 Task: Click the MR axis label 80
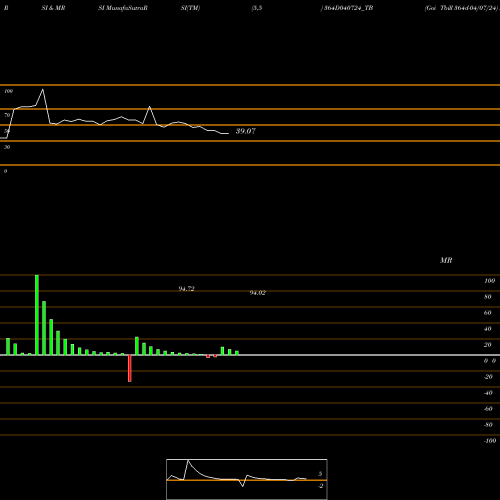(488, 297)
